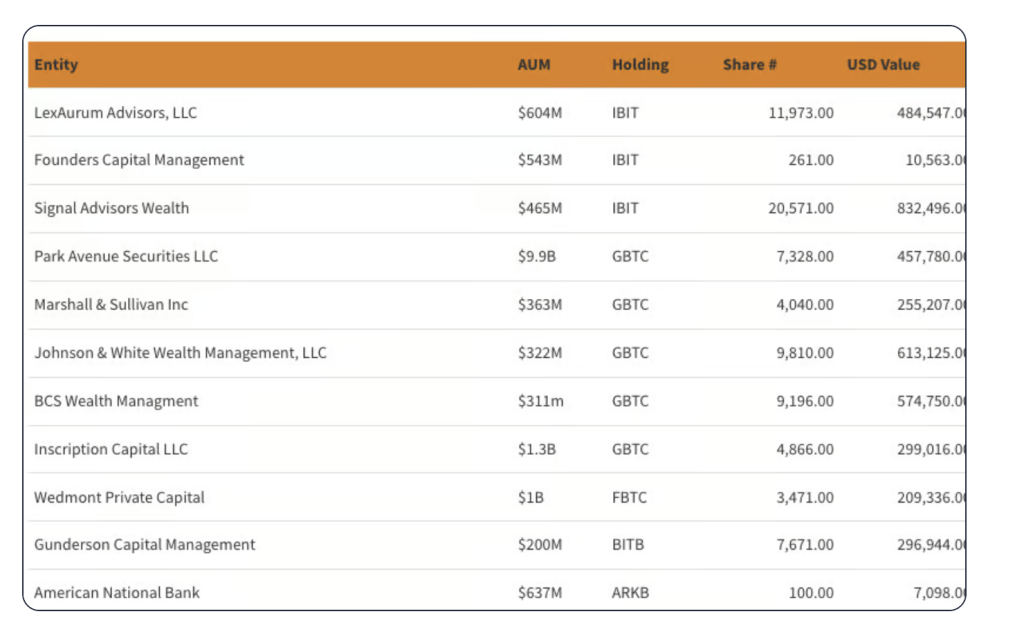Screen dimensions: 1024x643
Task: Click the AUM column header to sort
Action: coord(534,64)
